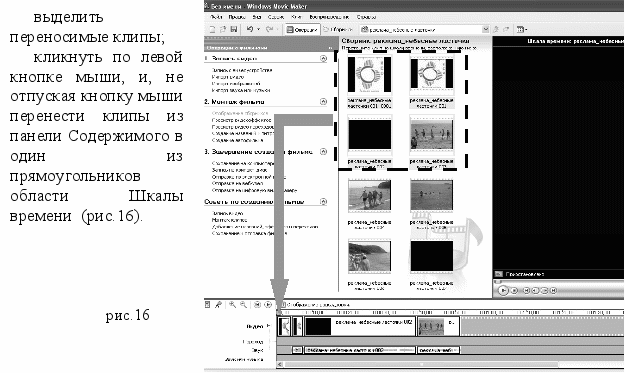Click the Set audio levels icon

[x=208, y=305]
